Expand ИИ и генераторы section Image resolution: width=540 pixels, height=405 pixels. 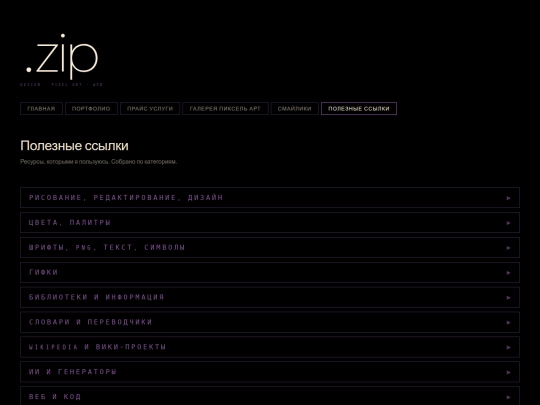pyautogui.click(x=270, y=372)
